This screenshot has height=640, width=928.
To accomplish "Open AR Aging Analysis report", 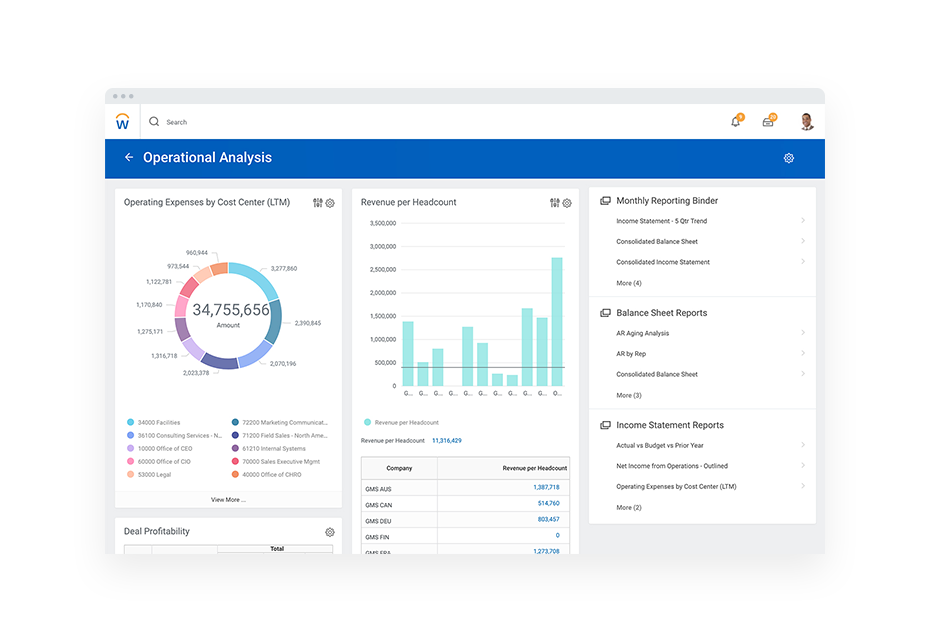I will coord(643,334).
